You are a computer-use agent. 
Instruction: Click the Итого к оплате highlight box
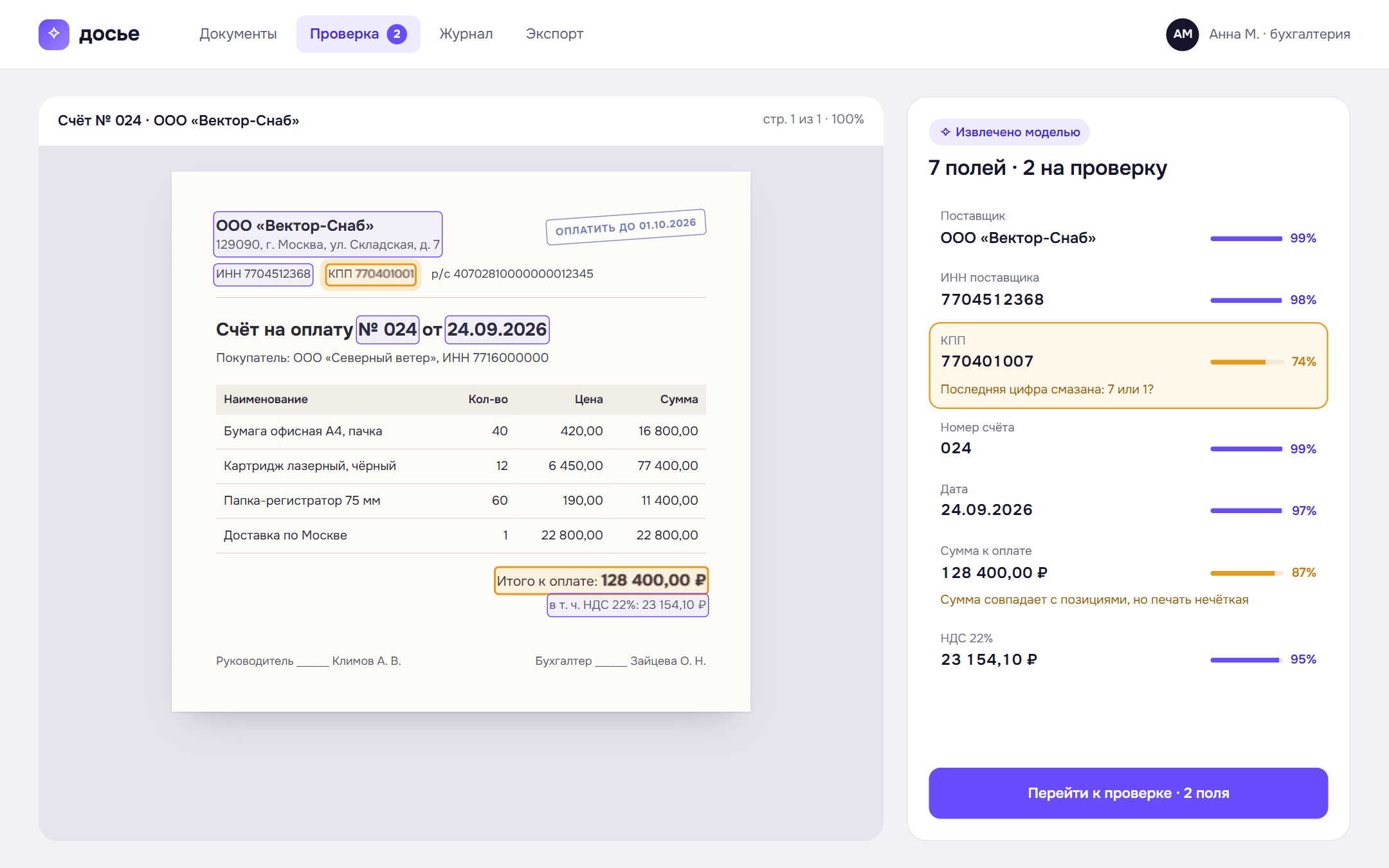[x=601, y=581]
